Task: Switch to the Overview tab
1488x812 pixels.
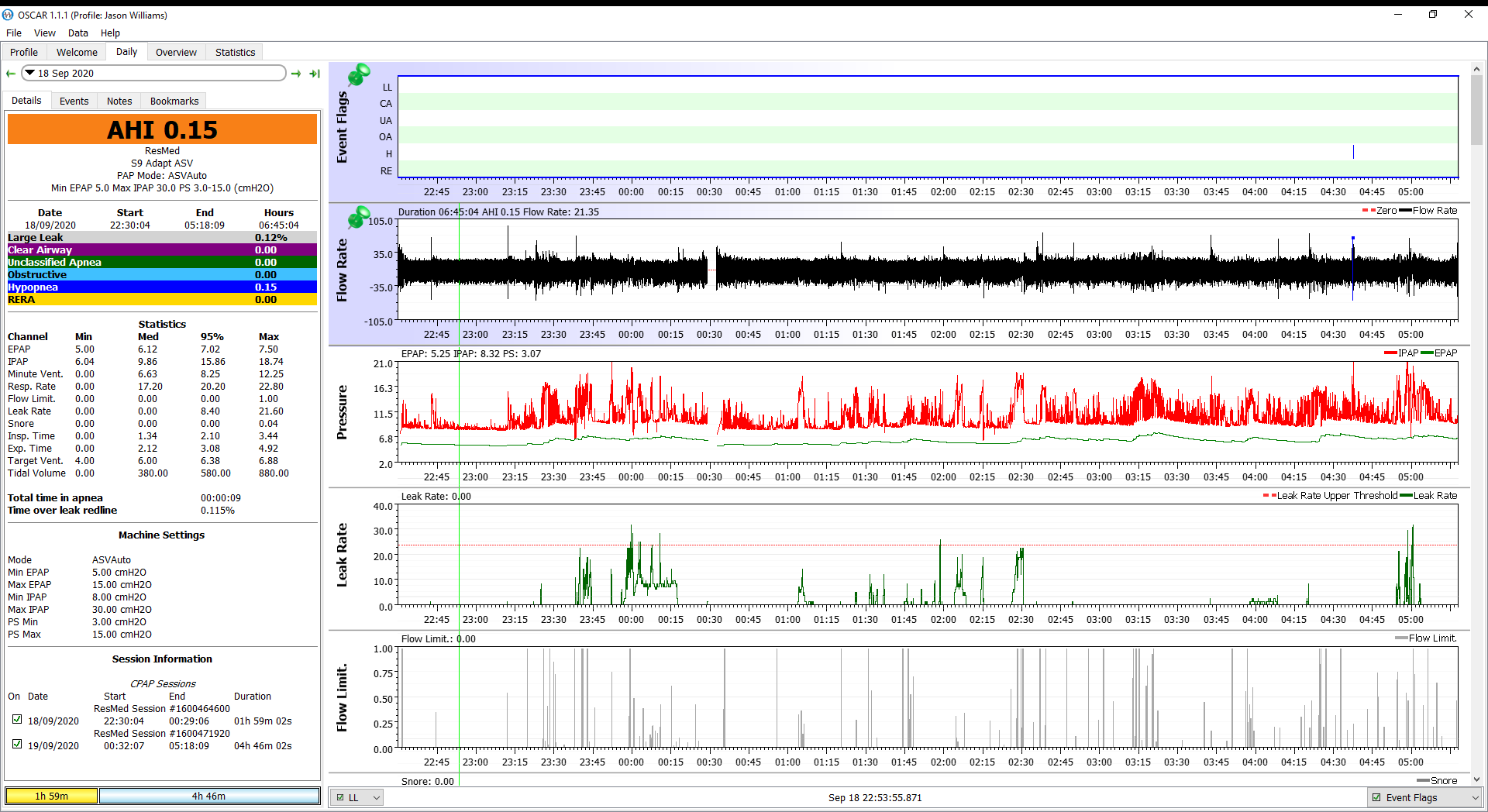Action: [x=176, y=52]
